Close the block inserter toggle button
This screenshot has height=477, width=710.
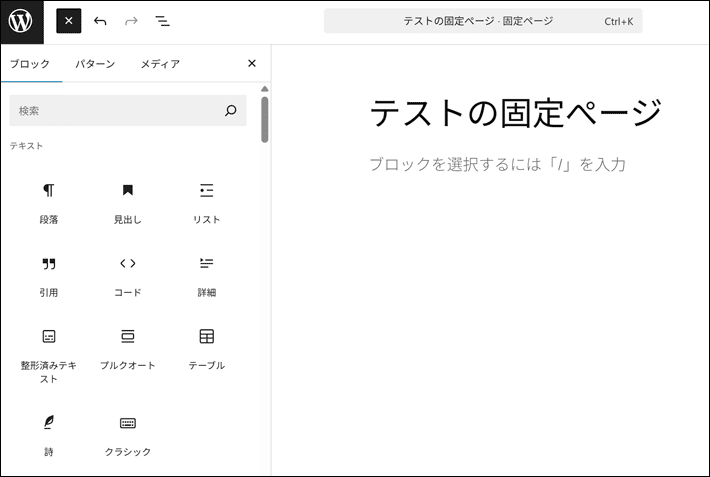(x=68, y=21)
